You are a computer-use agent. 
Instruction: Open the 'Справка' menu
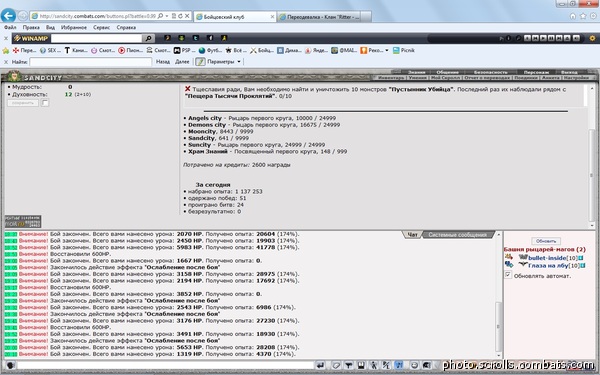click(x=126, y=28)
